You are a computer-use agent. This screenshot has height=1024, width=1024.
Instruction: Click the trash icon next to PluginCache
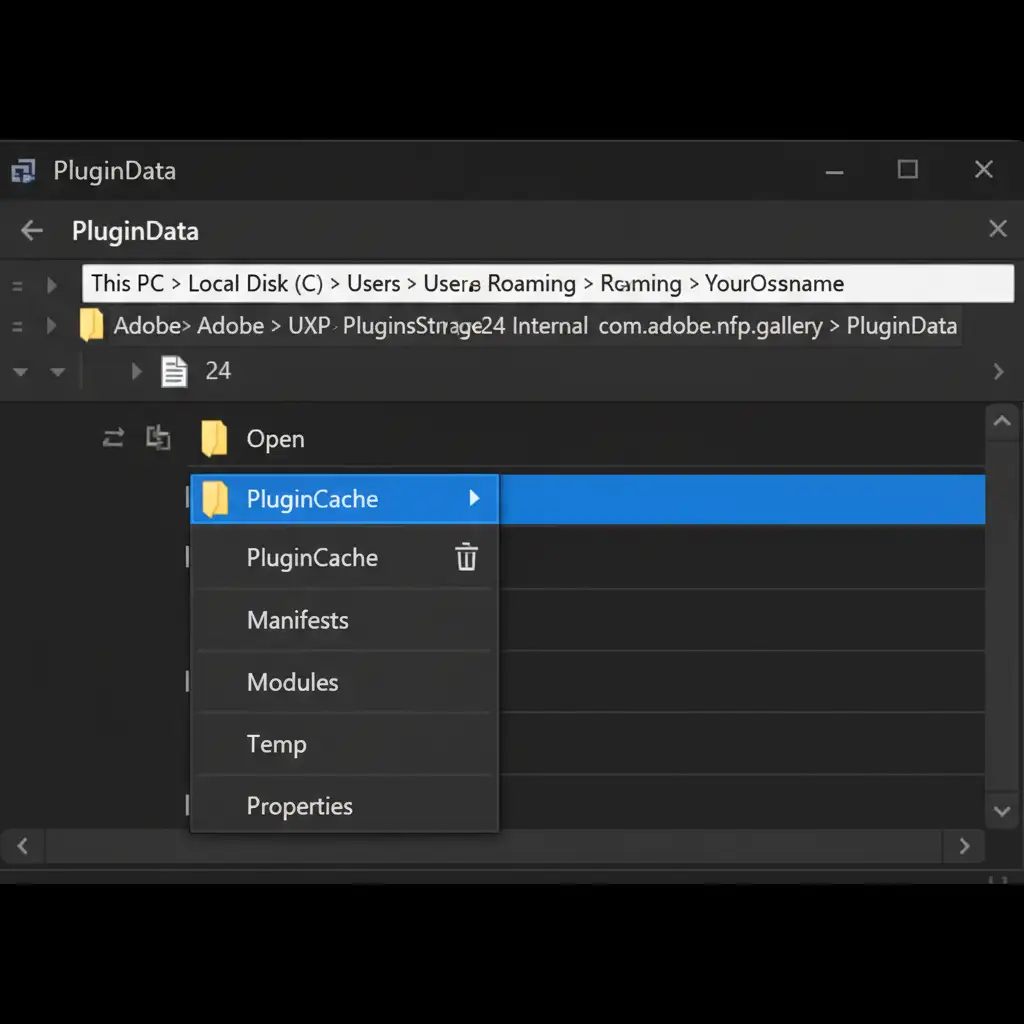pyautogui.click(x=467, y=557)
